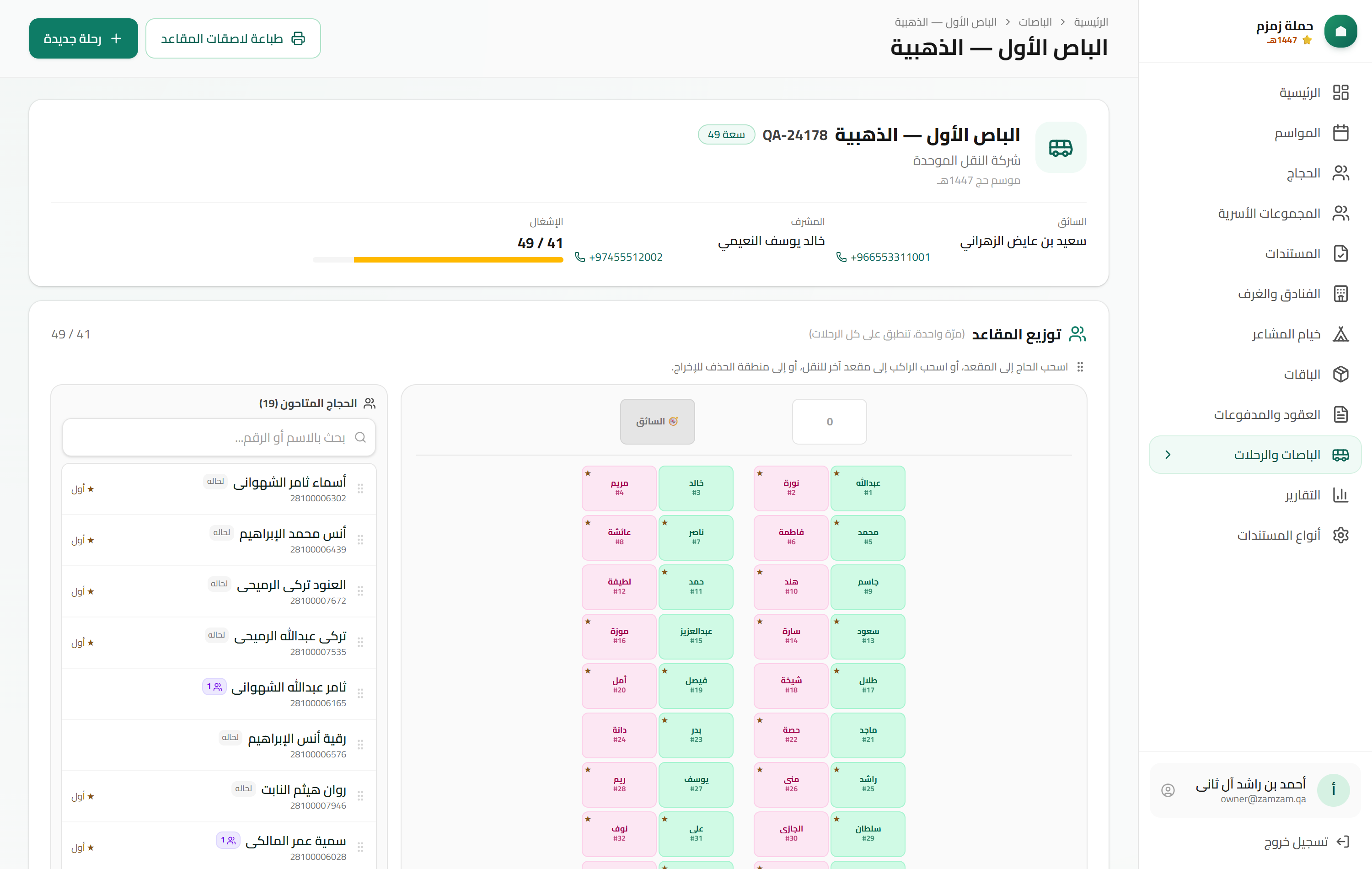
Task: Click group badge beside ثامر عبدالله الشهواني
Action: click(214, 687)
